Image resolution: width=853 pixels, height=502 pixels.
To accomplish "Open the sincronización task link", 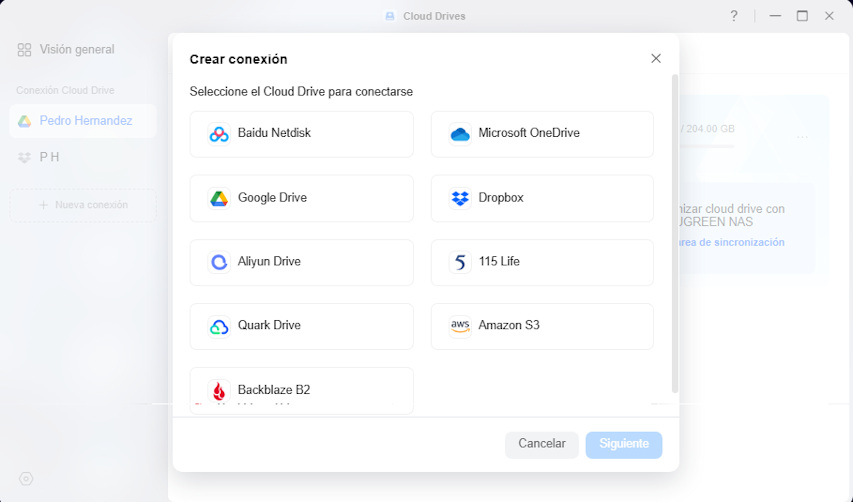I will click(x=730, y=243).
